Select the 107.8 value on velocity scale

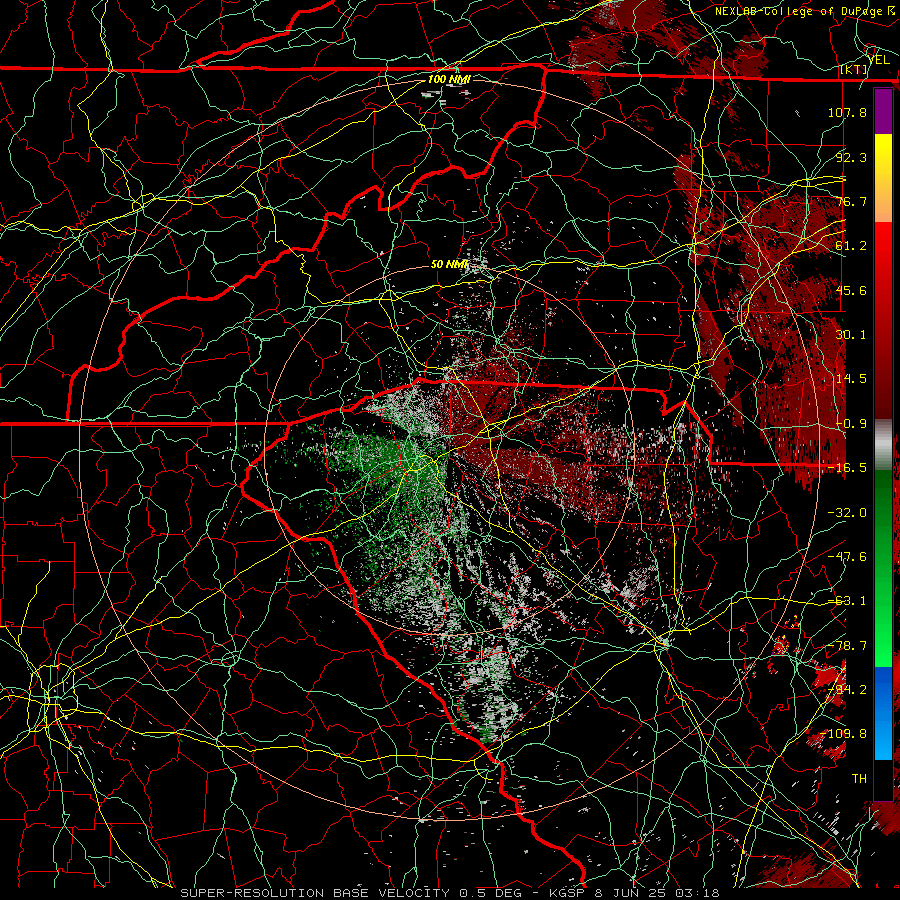pos(847,112)
